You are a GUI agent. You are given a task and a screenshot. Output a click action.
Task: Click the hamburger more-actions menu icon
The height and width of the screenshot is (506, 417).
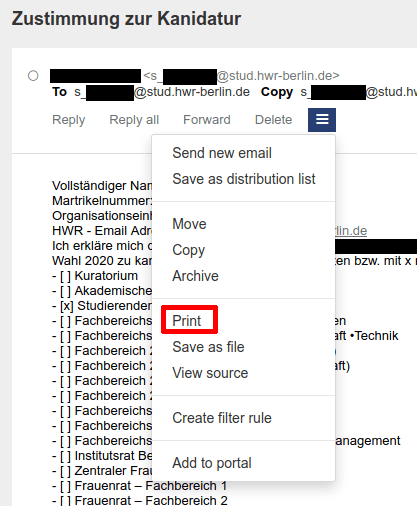click(x=322, y=120)
